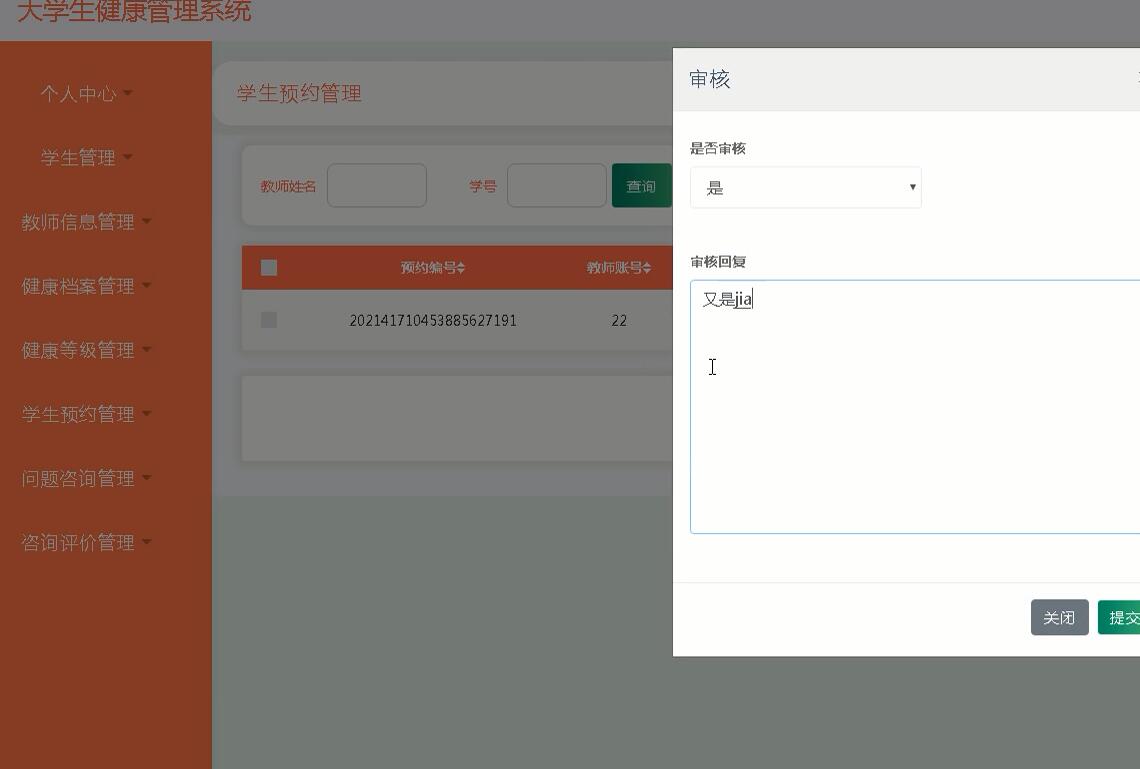1140x769 pixels.
Task: Click the 教师姓名 search input field
Action: (377, 185)
